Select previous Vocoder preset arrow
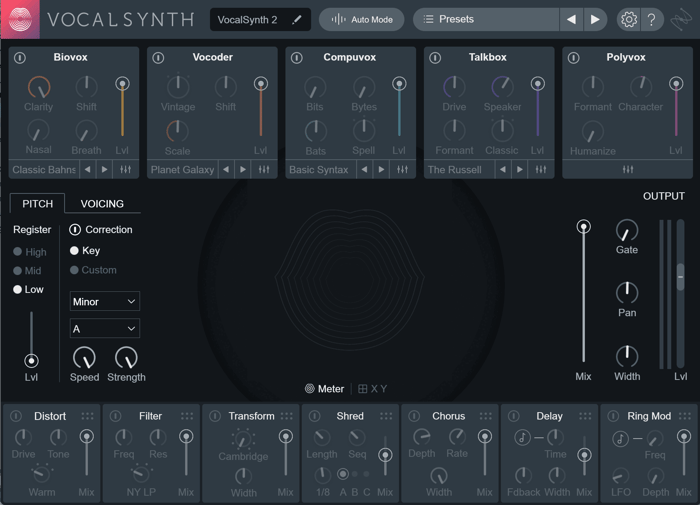The width and height of the screenshot is (700, 505). pyautogui.click(x=226, y=170)
